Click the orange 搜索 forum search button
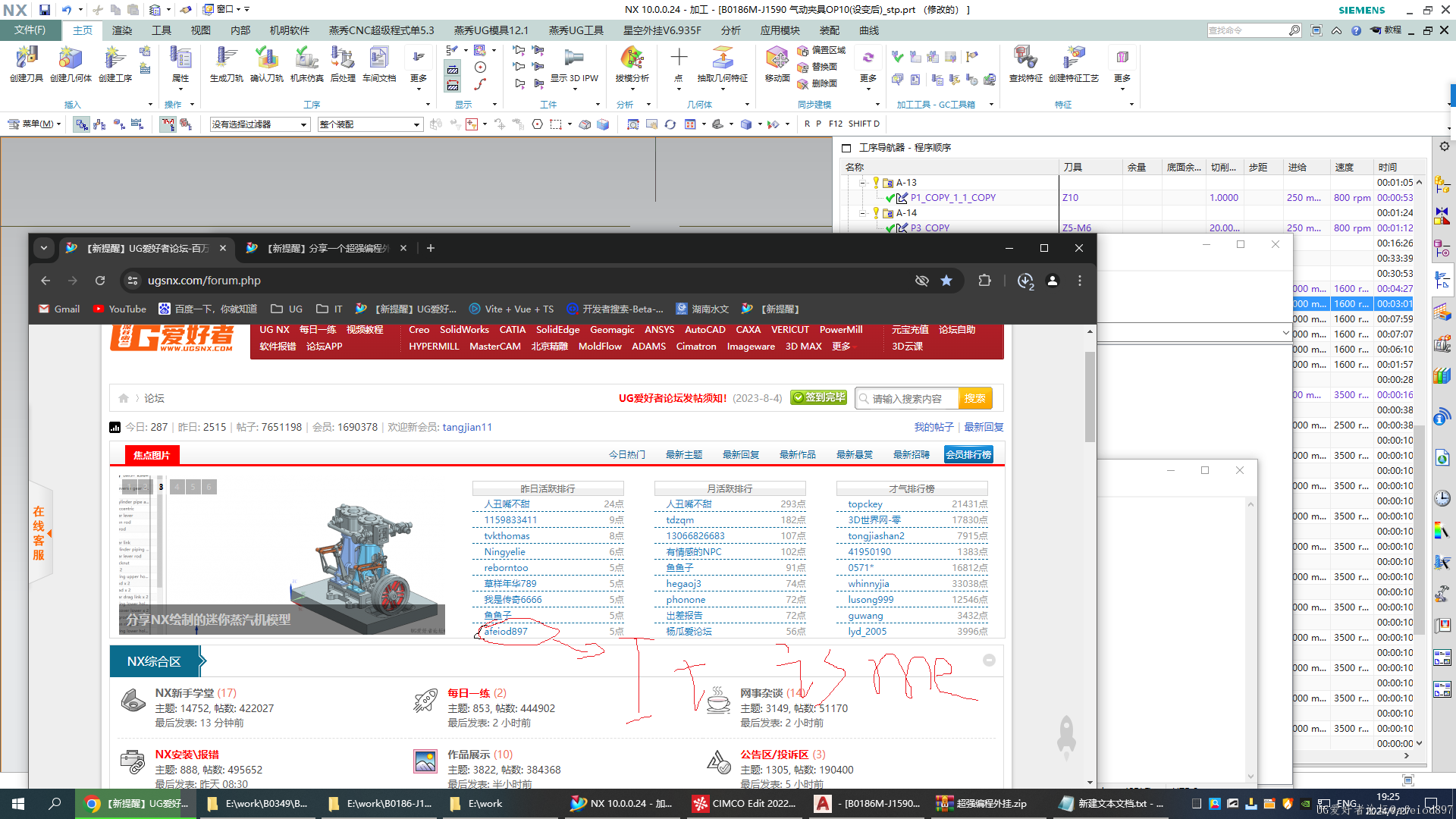The width and height of the screenshot is (1456, 819). pos(974,398)
